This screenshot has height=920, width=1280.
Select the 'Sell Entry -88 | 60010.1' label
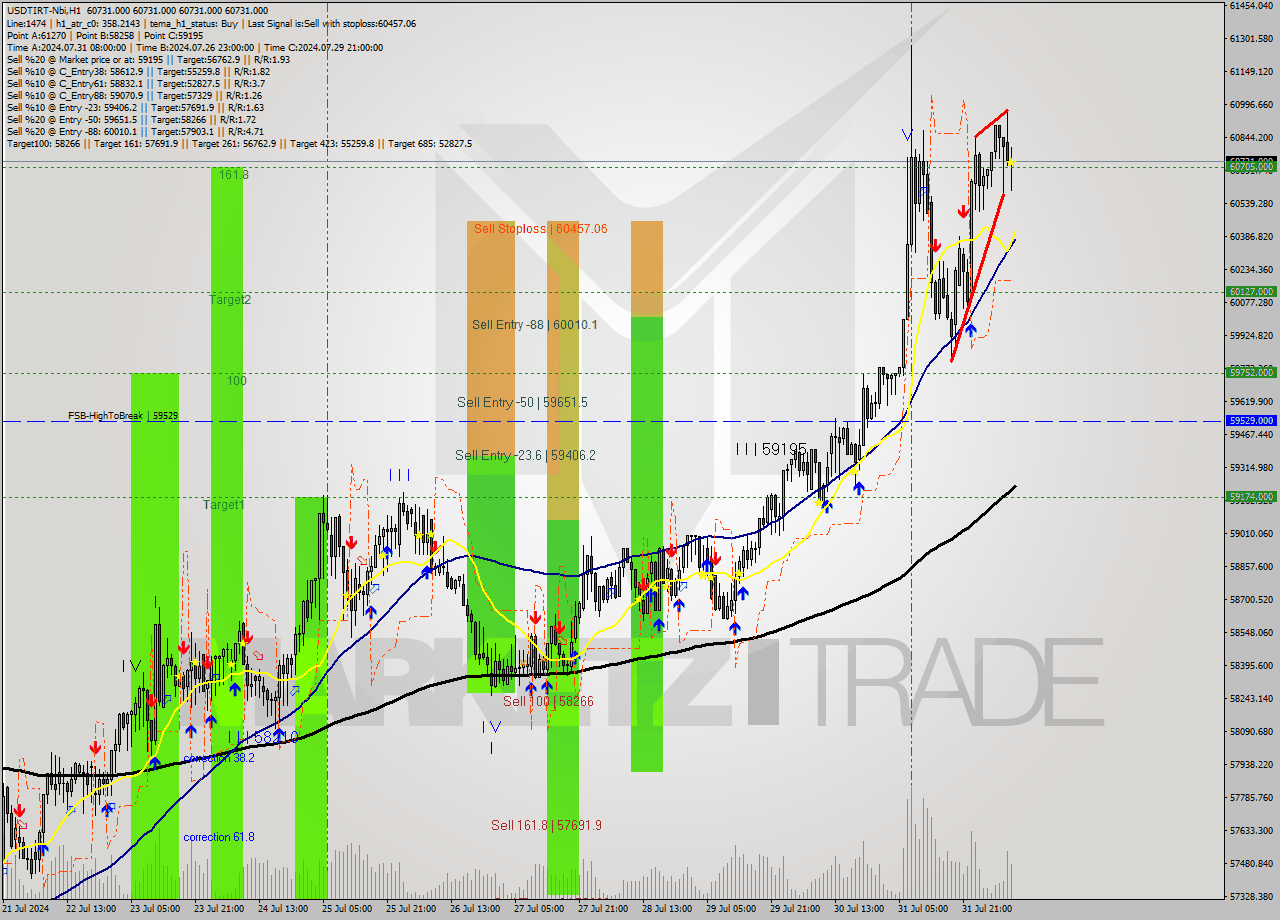(x=534, y=325)
